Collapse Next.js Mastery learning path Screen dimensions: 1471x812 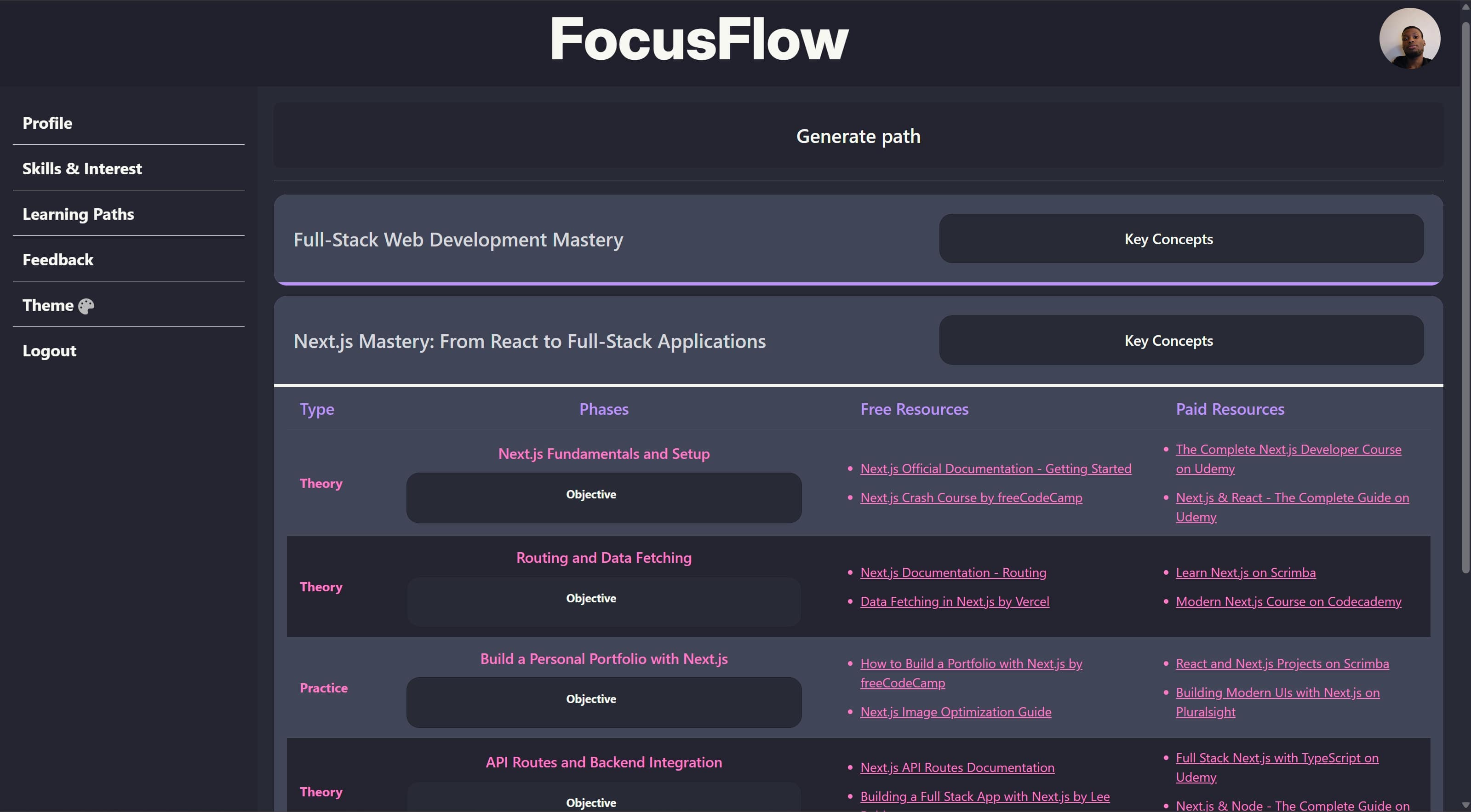(x=529, y=342)
